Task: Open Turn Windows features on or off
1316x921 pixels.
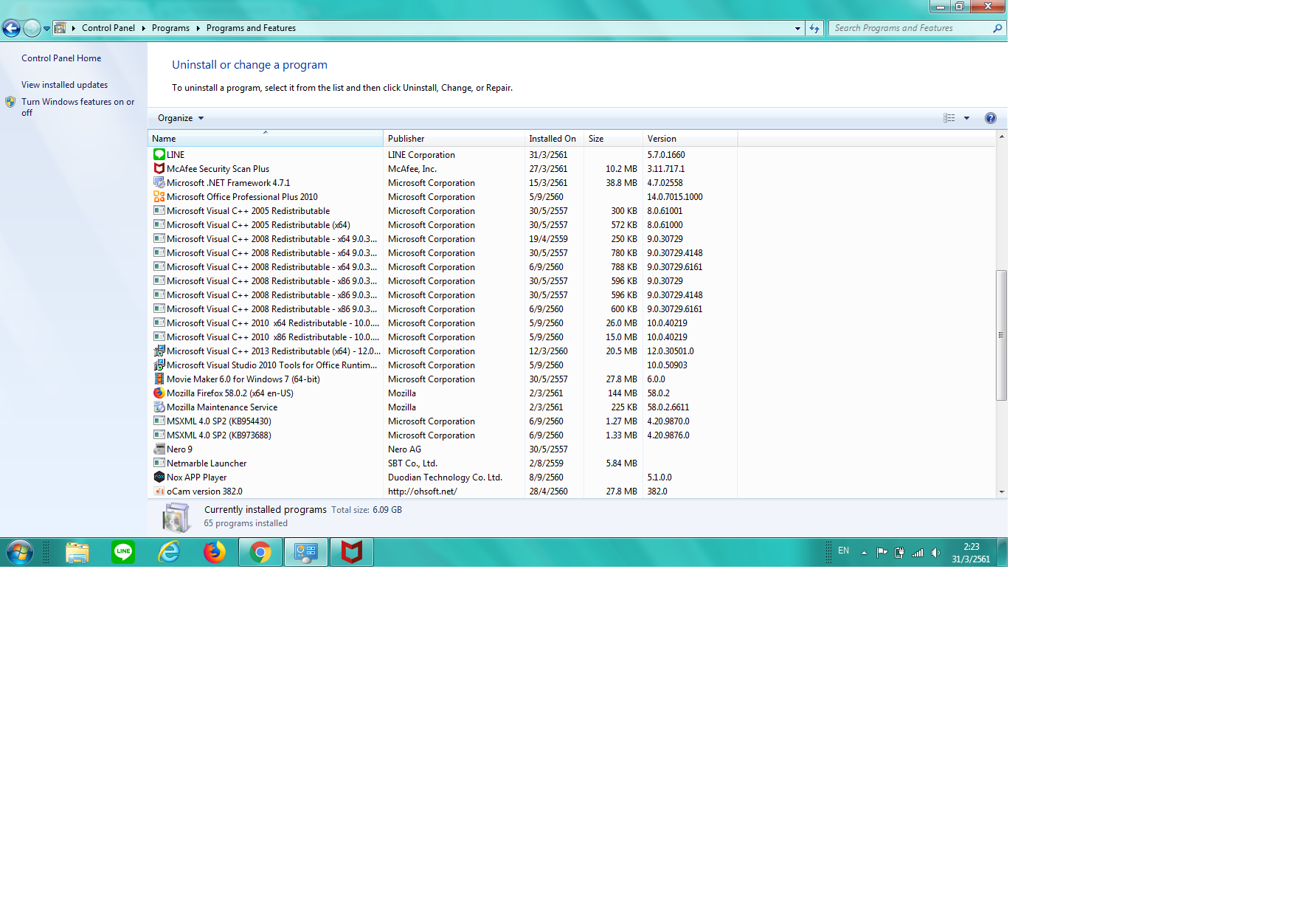Action: pyautogui.click(x=77, y=107)
